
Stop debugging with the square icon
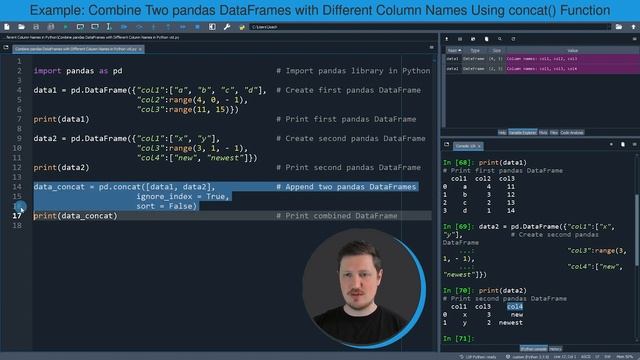click(198, 27)
